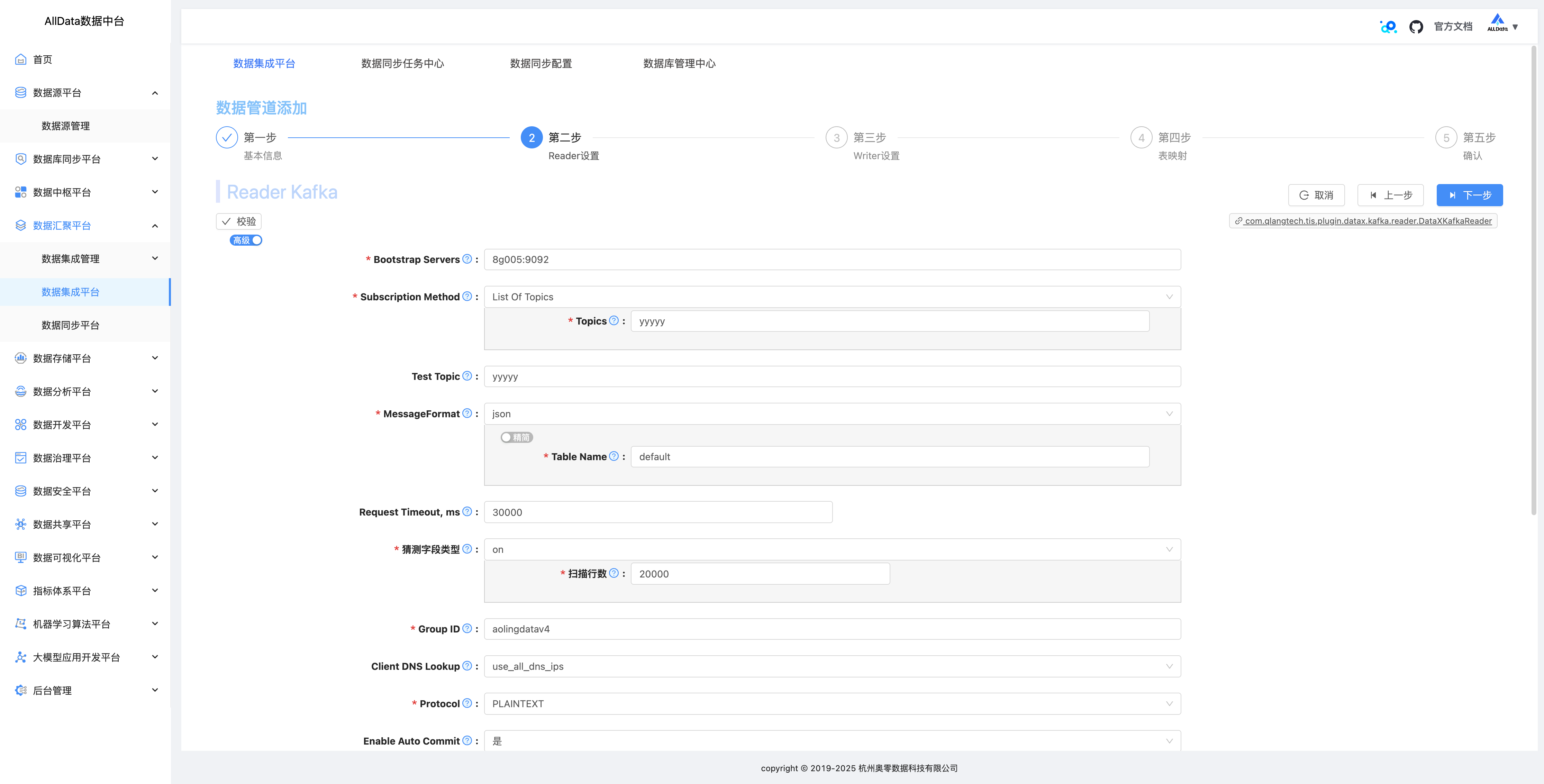Click the 数据存储平台 chart icon
Viewport: 1544px width, 784px height.
pos(20,358)
